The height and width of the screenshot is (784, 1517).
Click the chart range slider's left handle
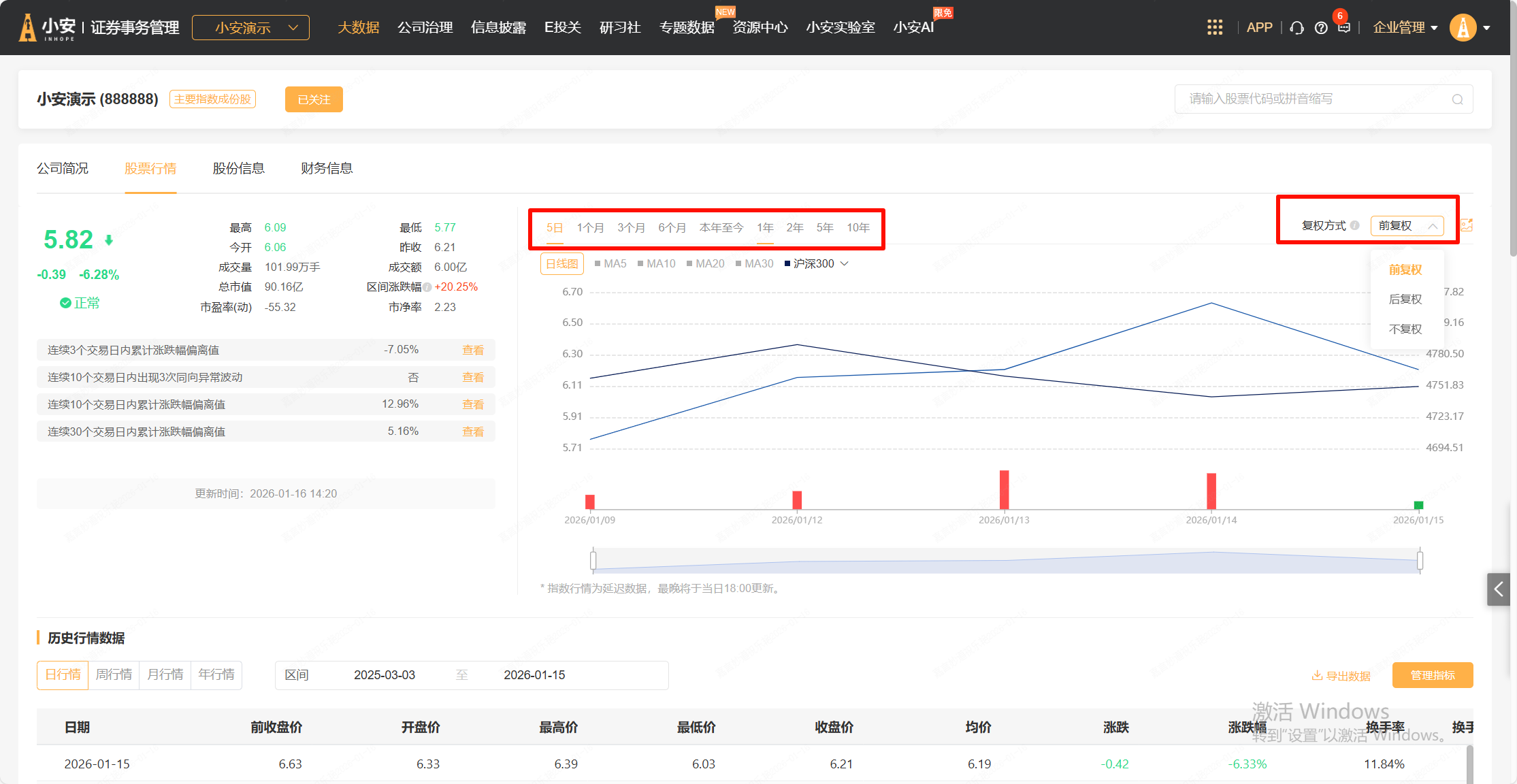coord(593,561)
